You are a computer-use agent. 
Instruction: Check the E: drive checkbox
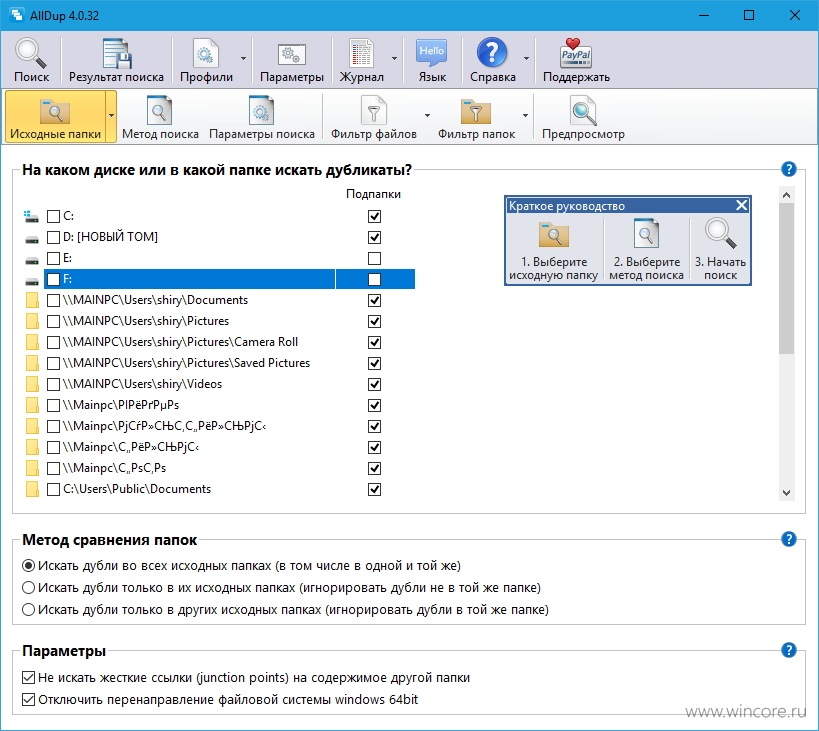tap(53, 258)
